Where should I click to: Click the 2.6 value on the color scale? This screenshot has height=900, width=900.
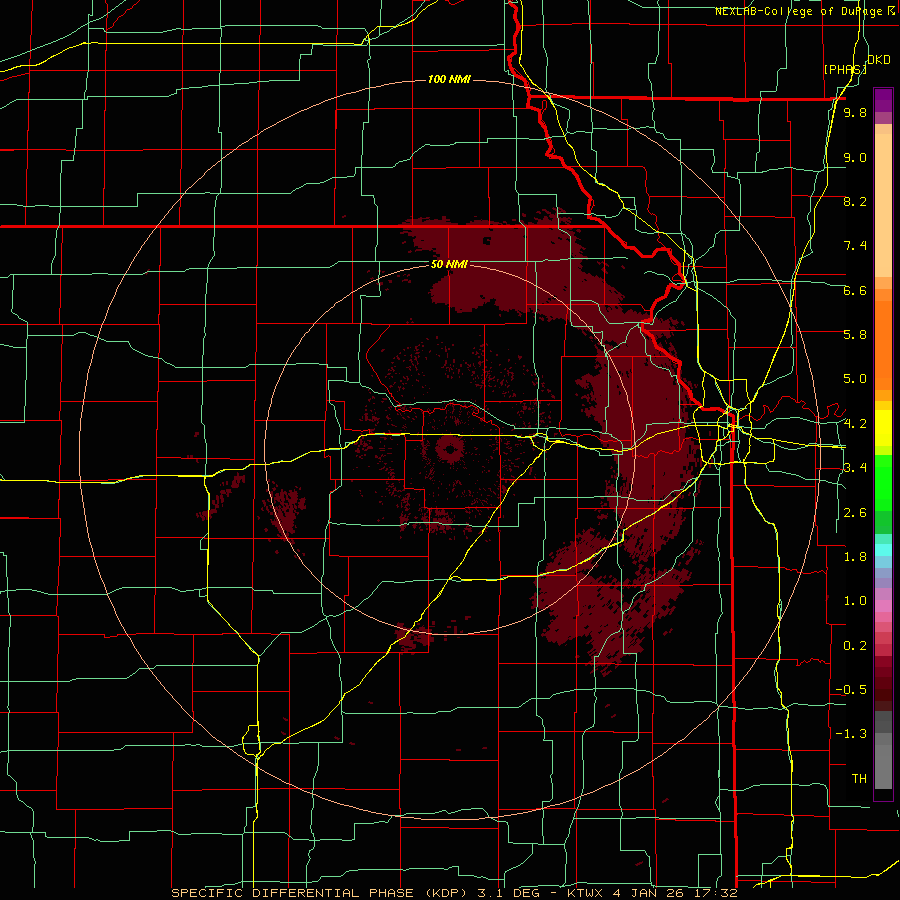pos(855,513)
